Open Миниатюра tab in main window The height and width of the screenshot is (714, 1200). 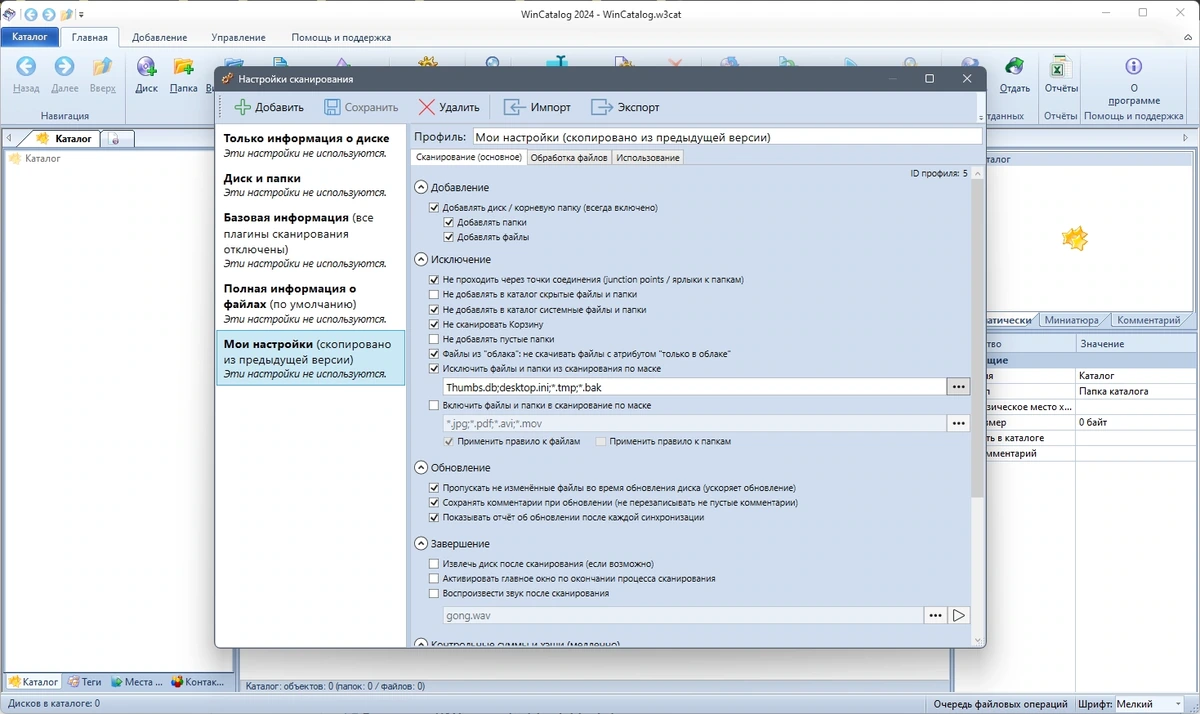coord(1071,320)
